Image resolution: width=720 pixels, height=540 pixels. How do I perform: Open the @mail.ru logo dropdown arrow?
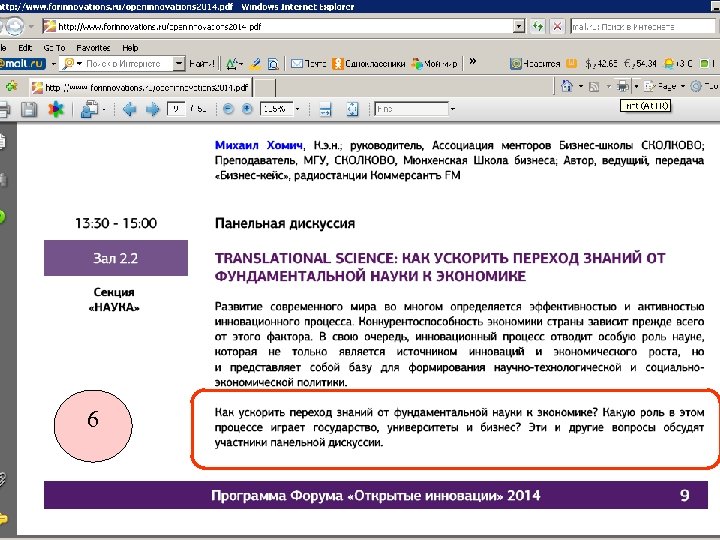[53, 64]
